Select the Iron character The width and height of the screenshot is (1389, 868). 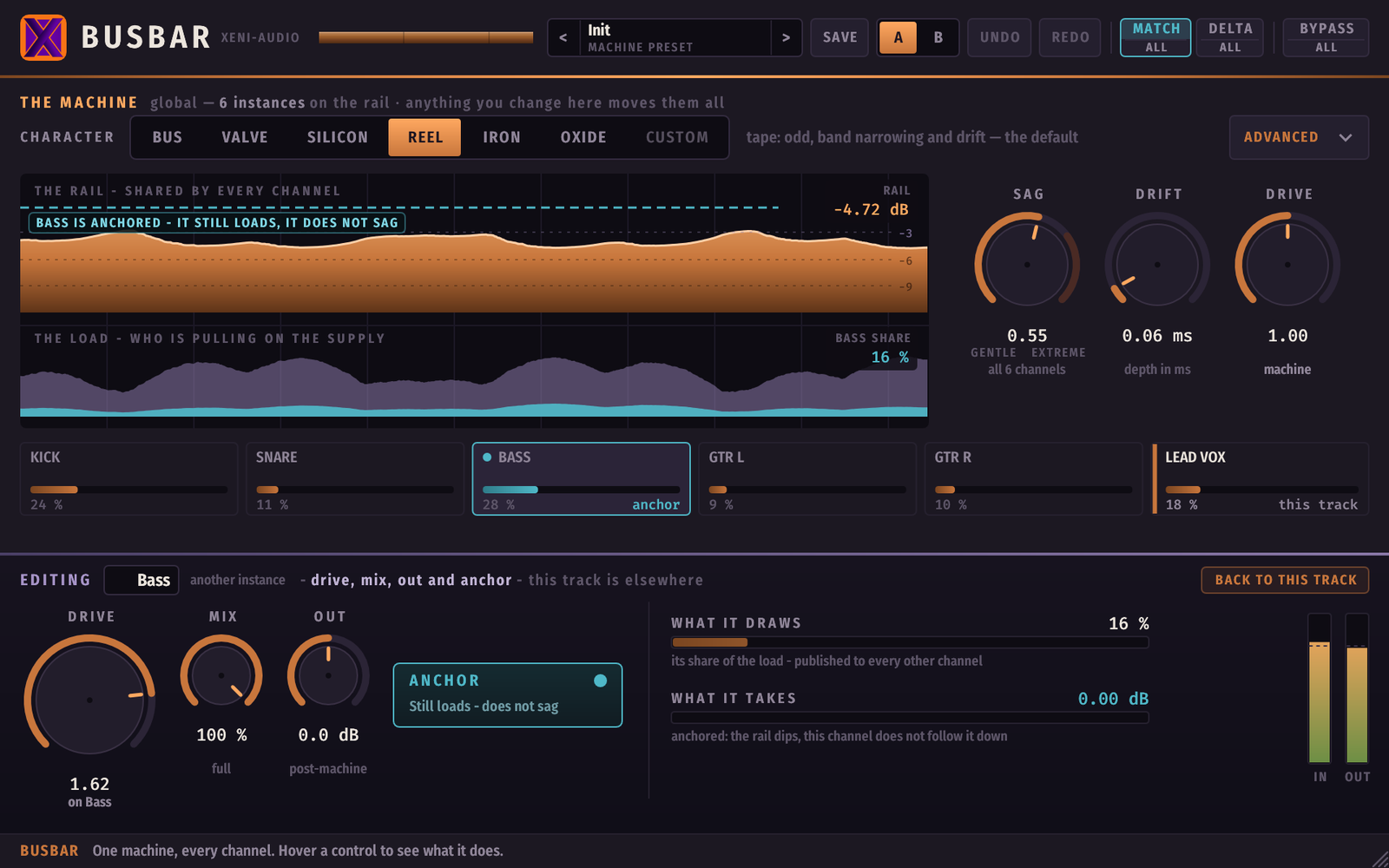pyautogui.click(x=502, y=137)
